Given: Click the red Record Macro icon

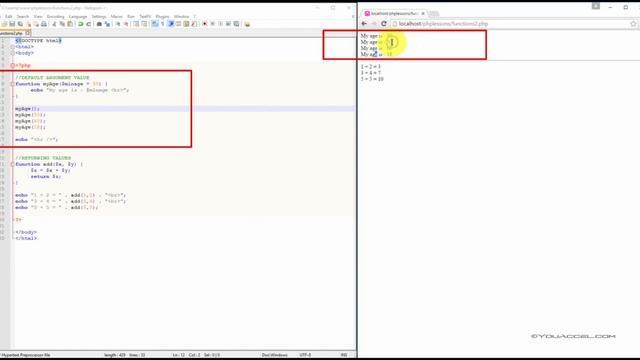Looking at the screenshot, I should (204, 24).
